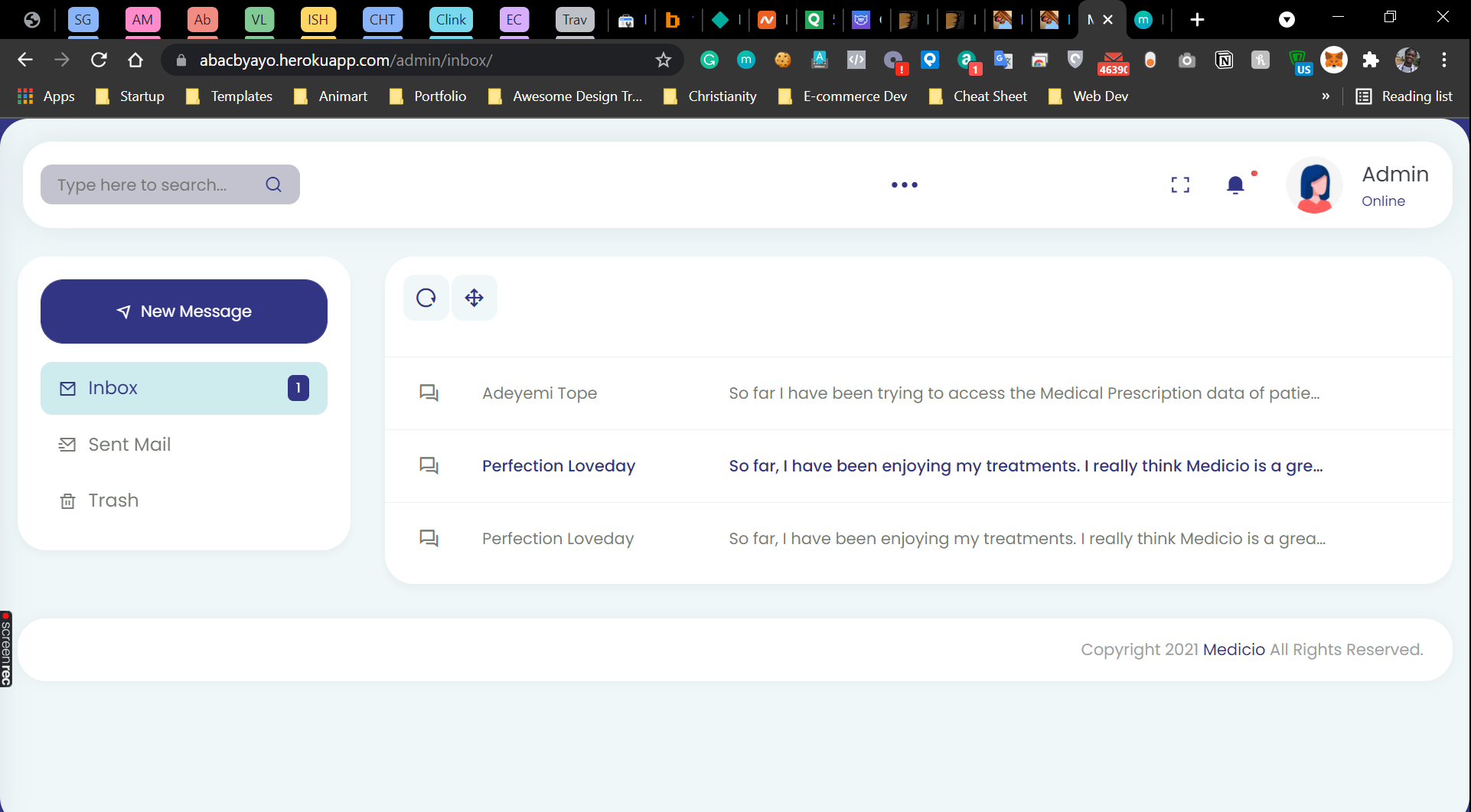Click the Medicio link in the footer
The height and width of the screenshot is (812, 1471).
pyautogui.click(x=1234, y=650)
